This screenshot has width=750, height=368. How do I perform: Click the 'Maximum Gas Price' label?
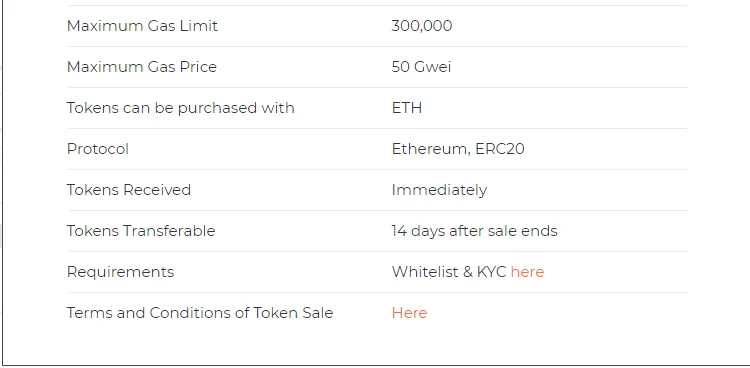pyautogui.click(x=142, y=67)
